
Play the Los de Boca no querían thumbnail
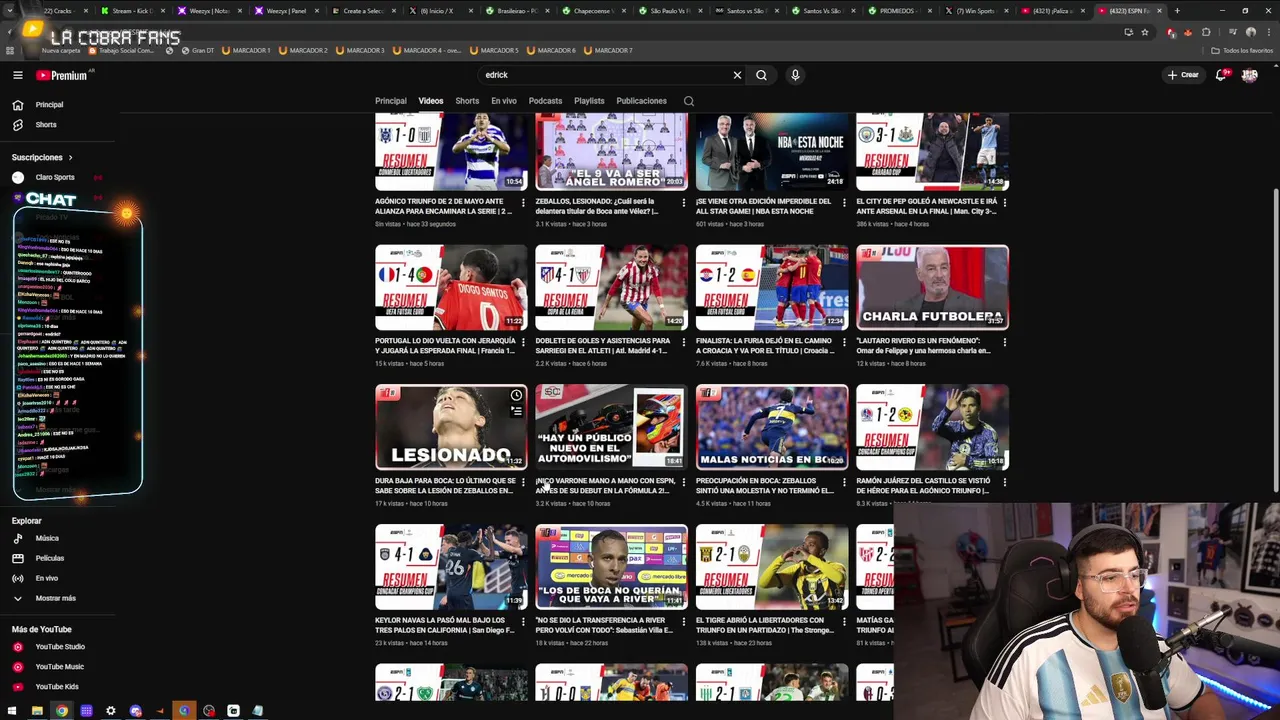[611, 567]
